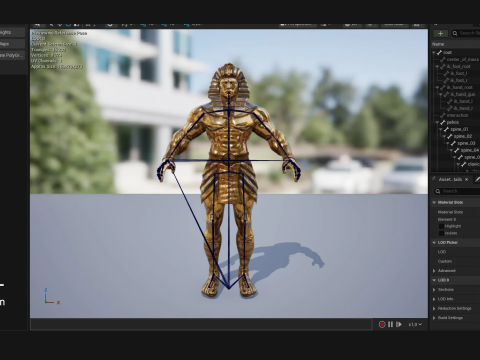Click the spine_04 bone icon
The width and height of the screenshot is (480, 360).
pyautogui.click(x=457, y=150)
